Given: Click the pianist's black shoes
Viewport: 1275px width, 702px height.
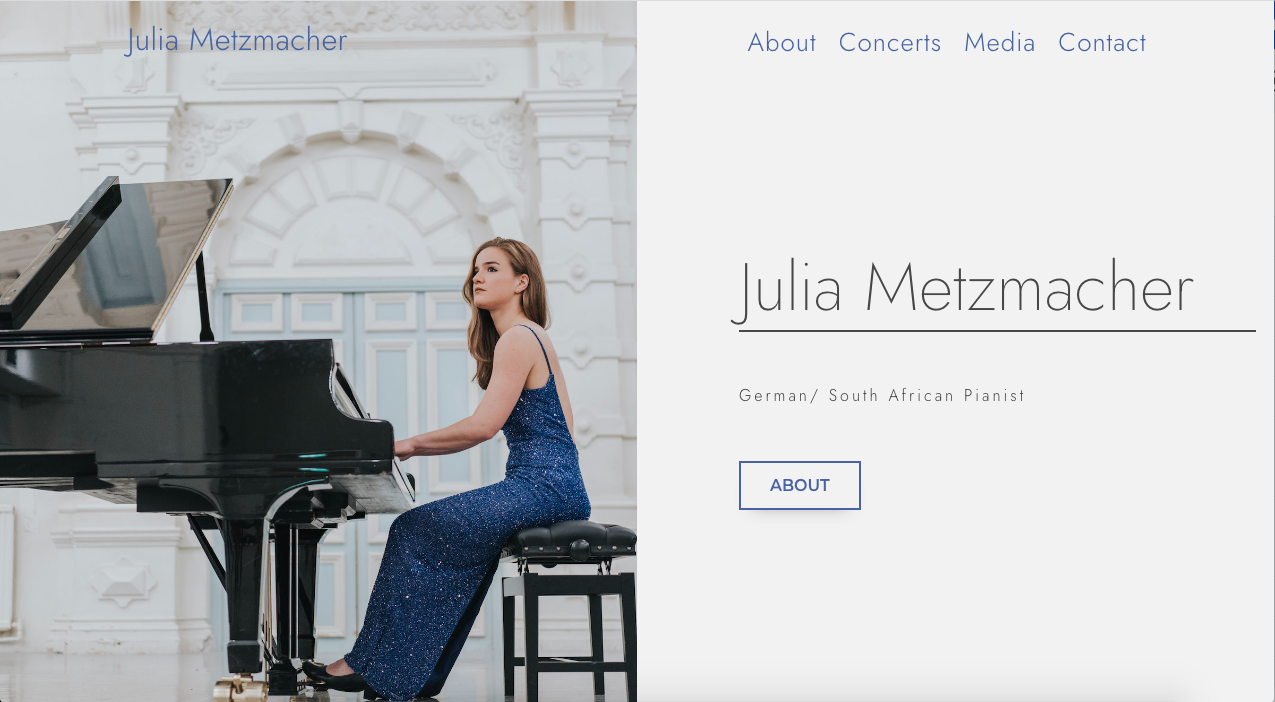Looking at the screenshot, I should (x=336, y=678).
